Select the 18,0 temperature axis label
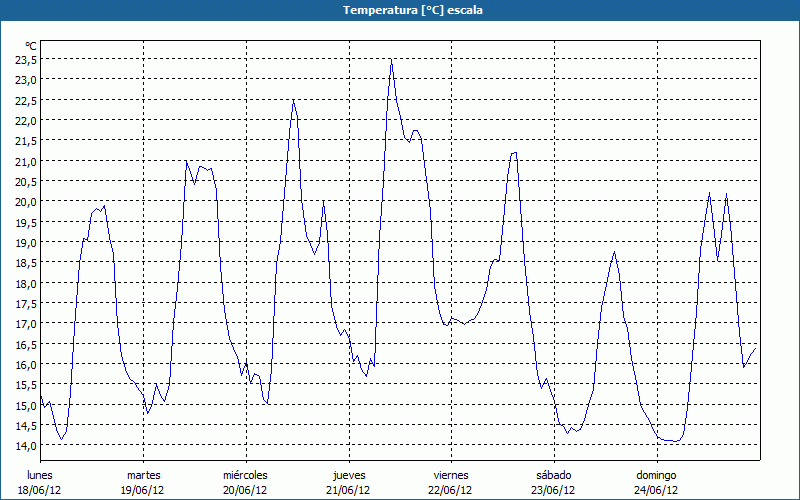Image resolution: width=800 pixels, height=500 pixels. [x=26, y=283]
